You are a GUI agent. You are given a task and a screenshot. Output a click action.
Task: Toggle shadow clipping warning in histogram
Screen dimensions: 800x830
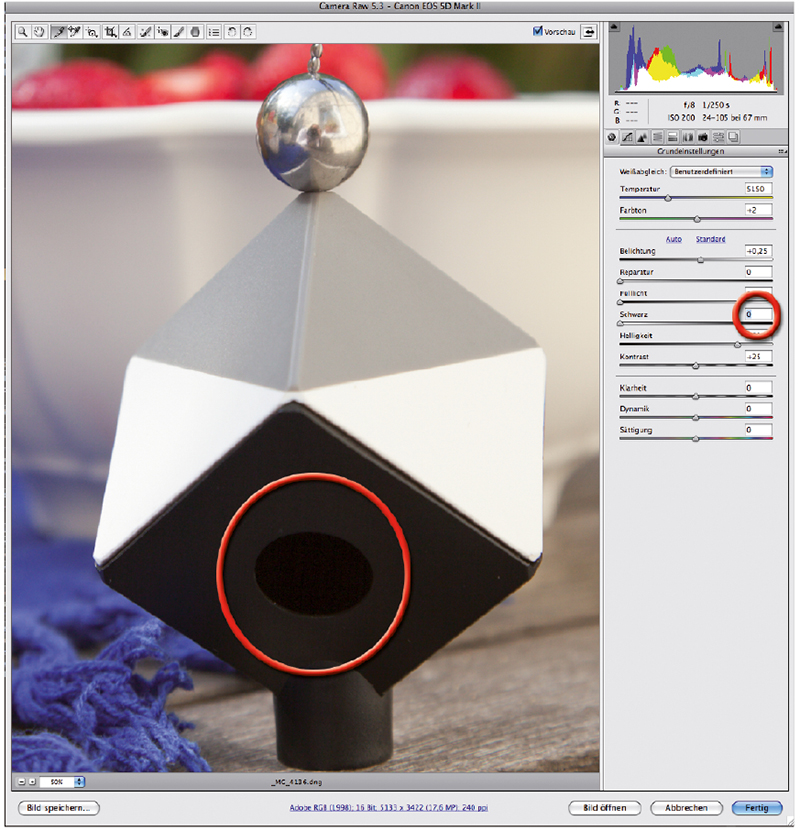(614, 26)
